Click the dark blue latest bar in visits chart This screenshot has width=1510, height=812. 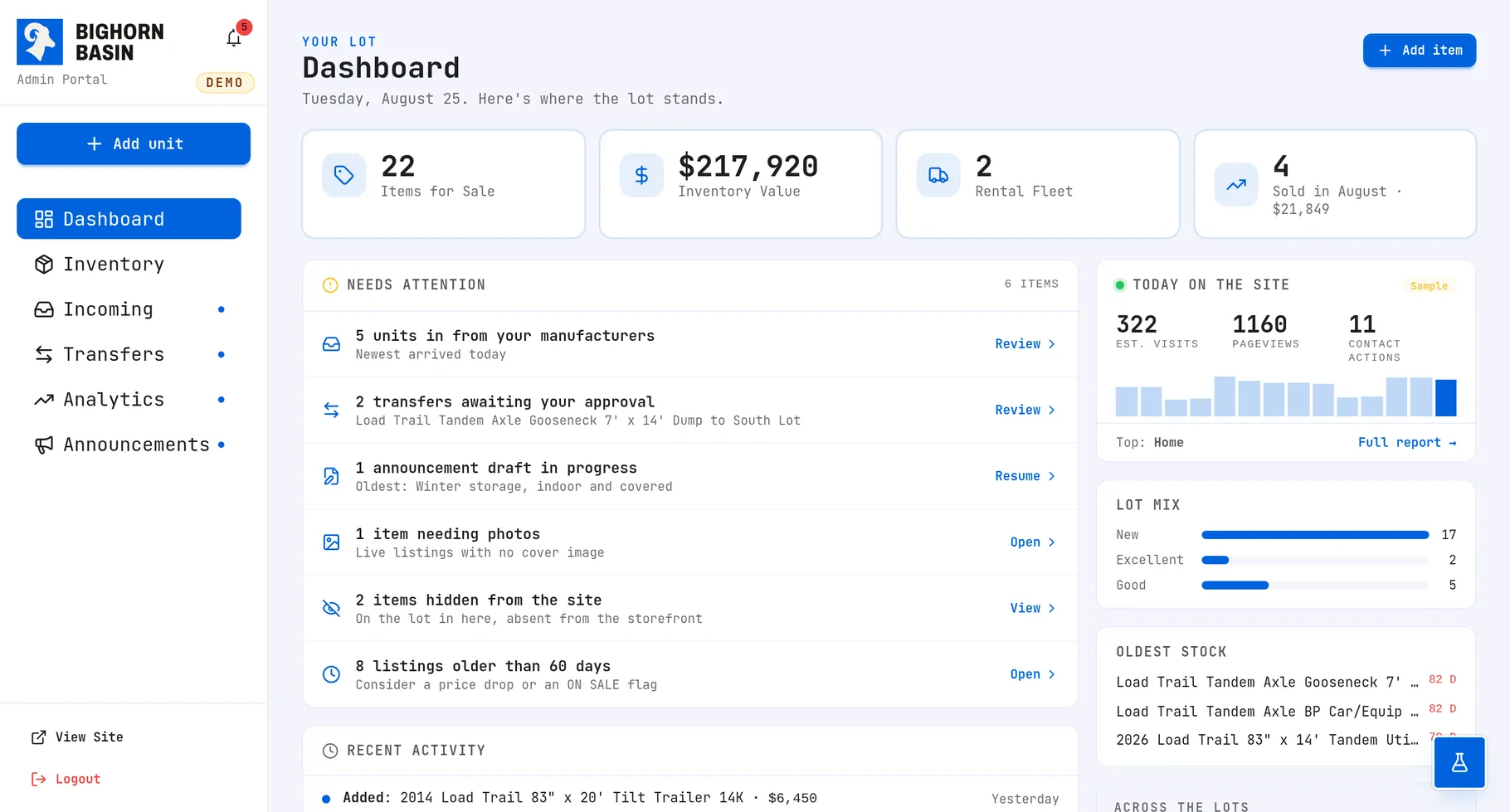1445,397
